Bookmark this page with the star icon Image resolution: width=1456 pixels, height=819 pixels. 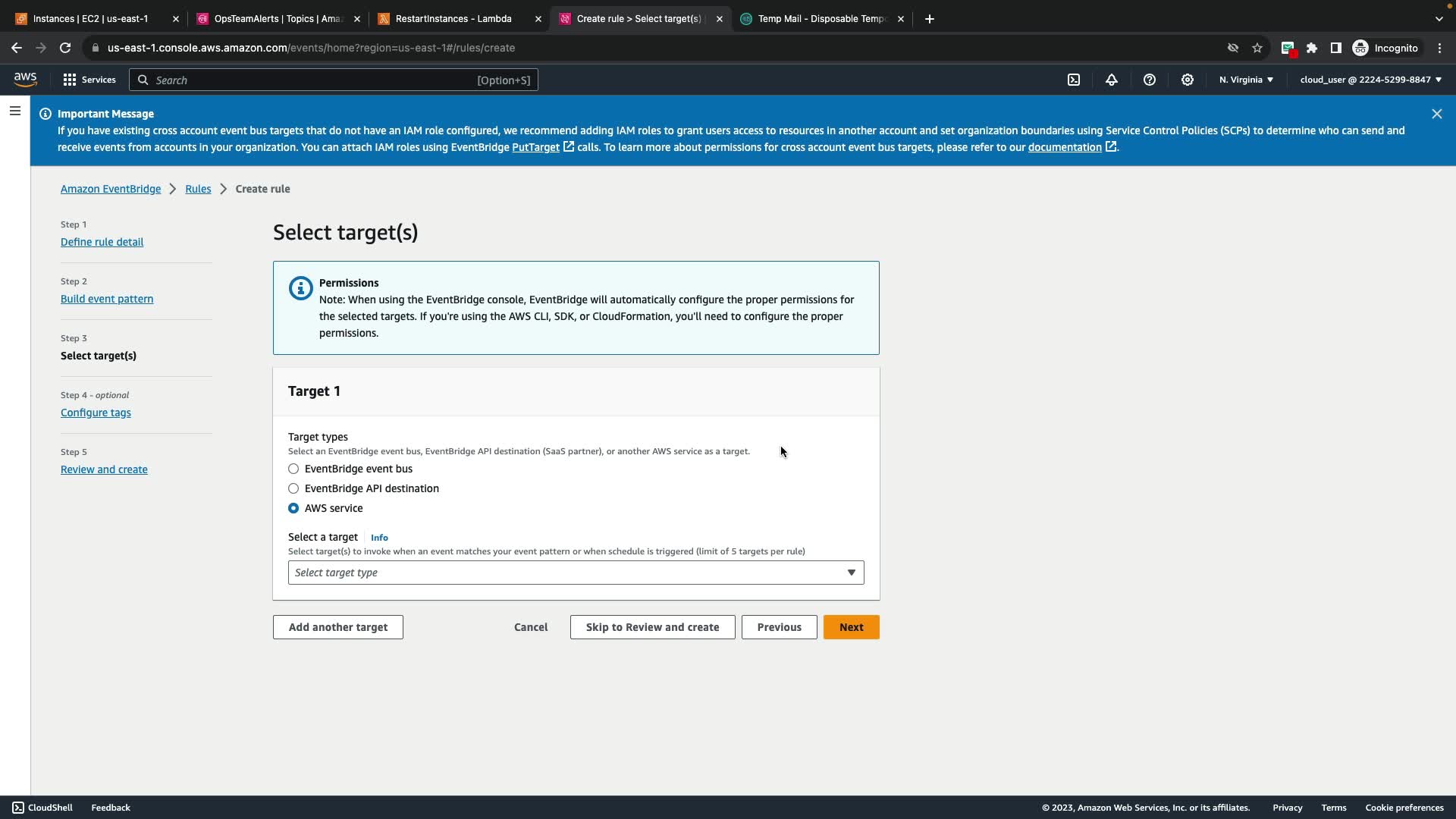1257,48
